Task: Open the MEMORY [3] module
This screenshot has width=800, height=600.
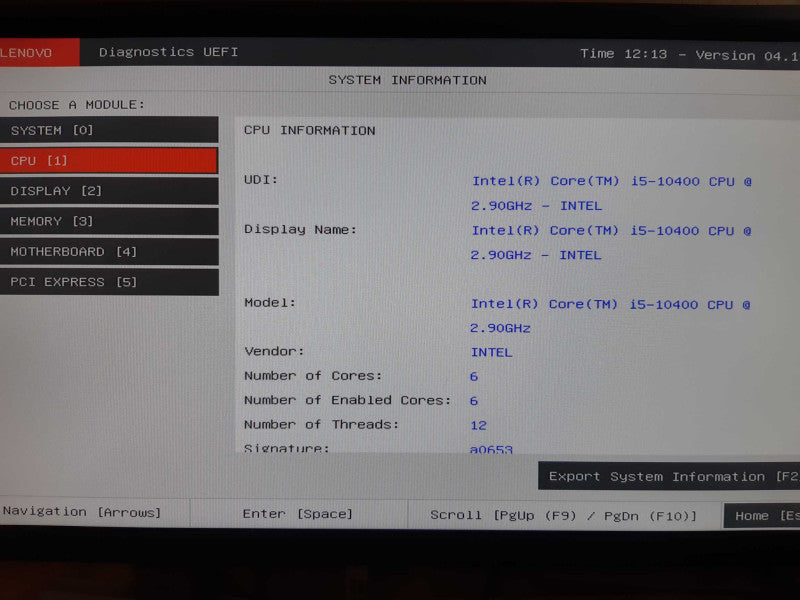Action: click(109, 221)
